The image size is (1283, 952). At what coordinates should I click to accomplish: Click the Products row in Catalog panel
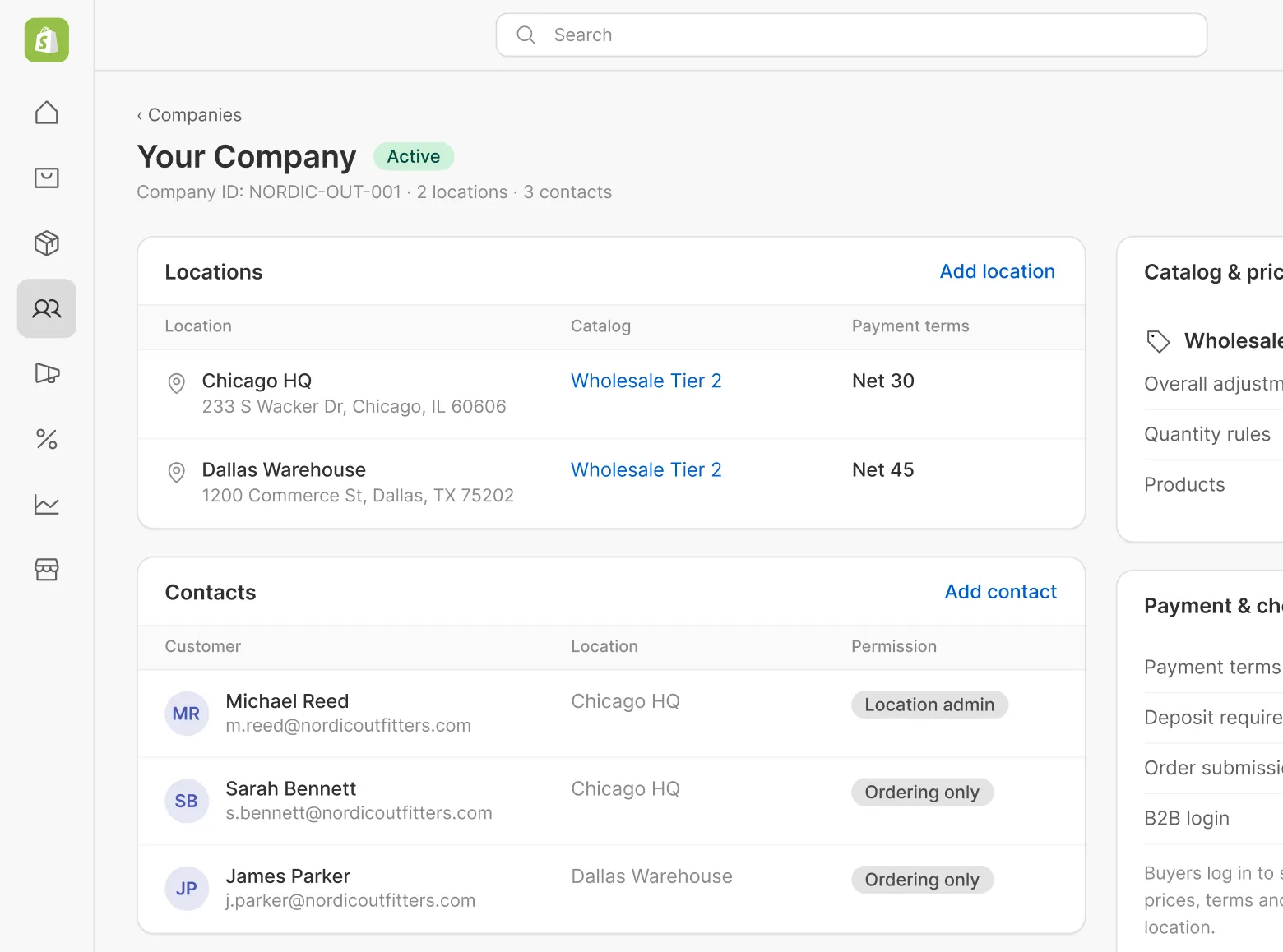1213,484
